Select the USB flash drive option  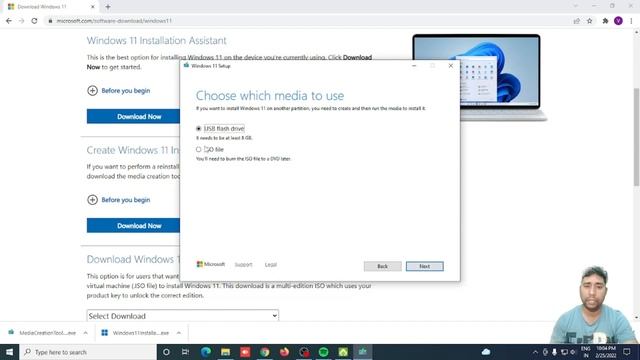199,129
